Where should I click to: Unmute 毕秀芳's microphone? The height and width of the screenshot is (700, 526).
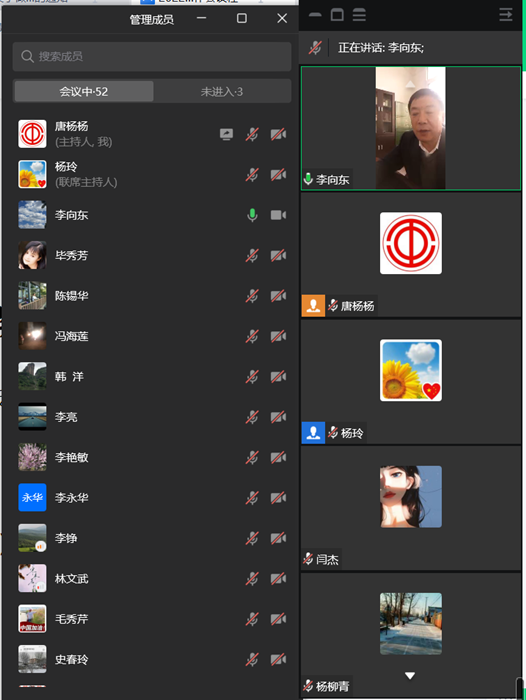pyautogui.click(x=252, y=255)
